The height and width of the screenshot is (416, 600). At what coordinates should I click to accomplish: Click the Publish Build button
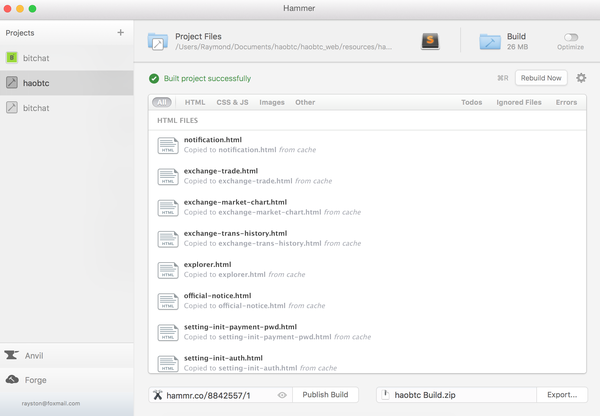point(325,395)
